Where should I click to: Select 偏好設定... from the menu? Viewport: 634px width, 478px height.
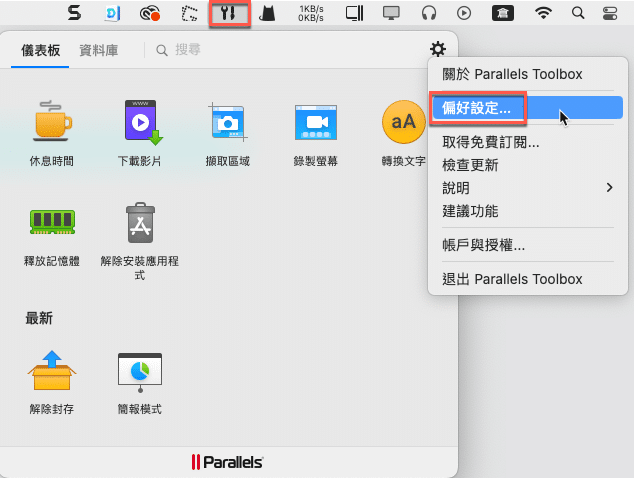(x=528, y=108)
